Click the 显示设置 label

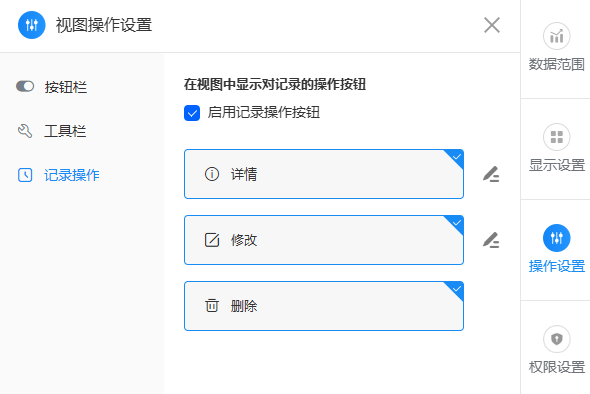(x=557, y=165)
